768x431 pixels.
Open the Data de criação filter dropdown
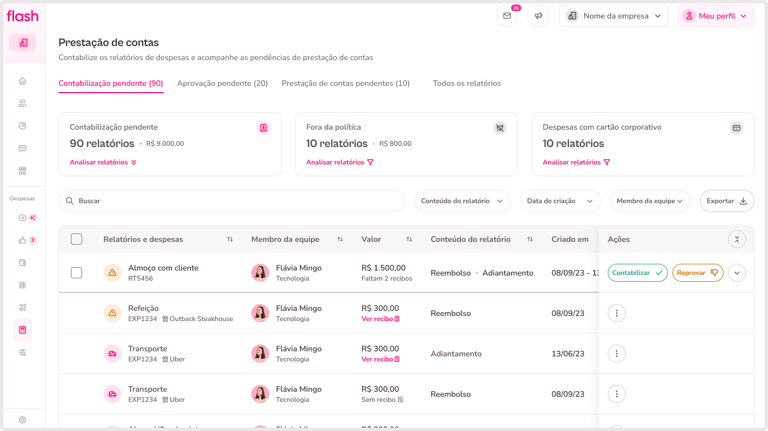click(x=560, y=201)
